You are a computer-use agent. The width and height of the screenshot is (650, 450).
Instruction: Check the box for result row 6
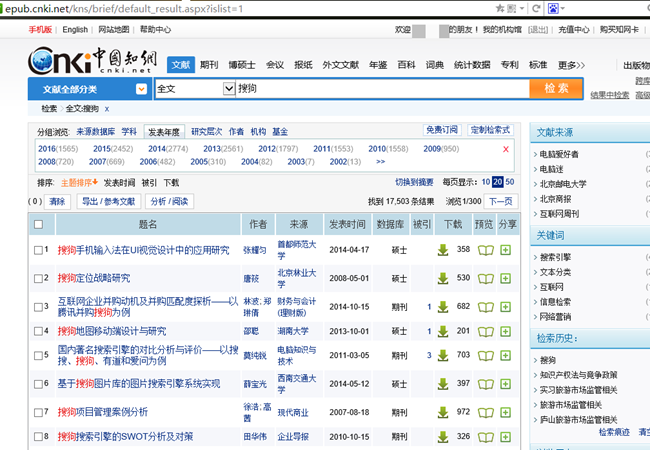[x=38, y=384]
